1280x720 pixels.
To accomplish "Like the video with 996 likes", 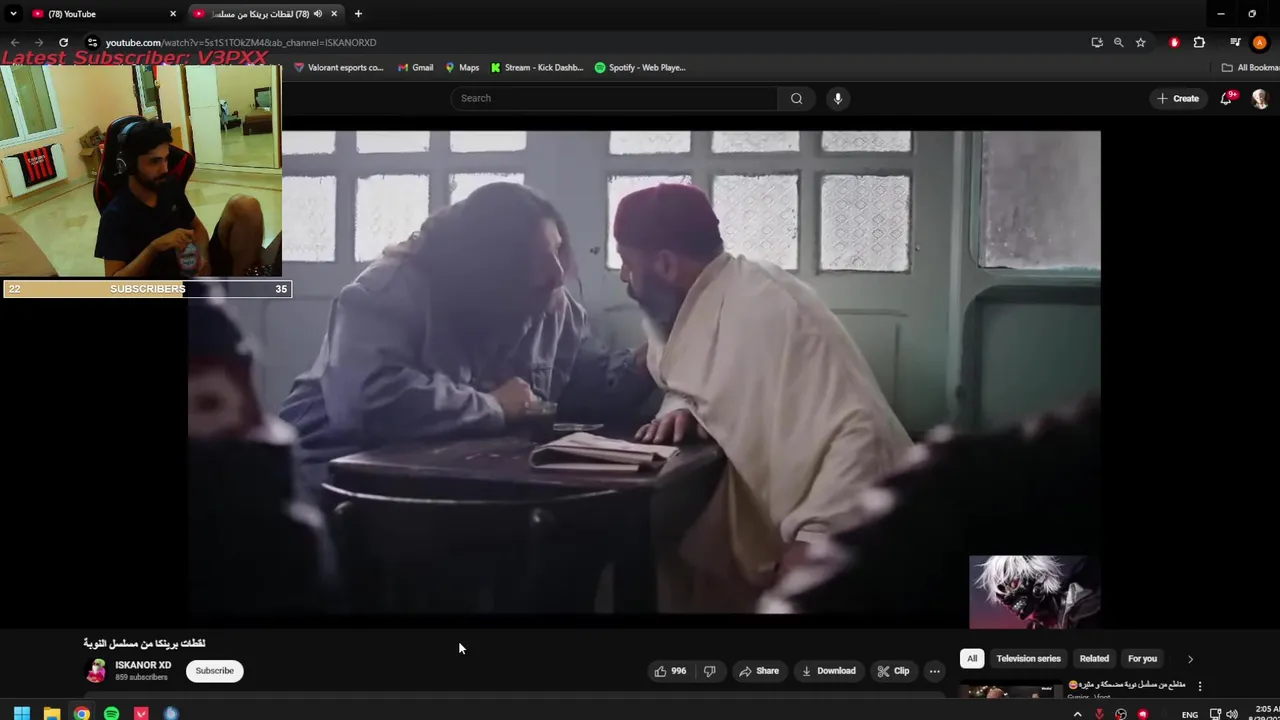I will pos(670,671).
